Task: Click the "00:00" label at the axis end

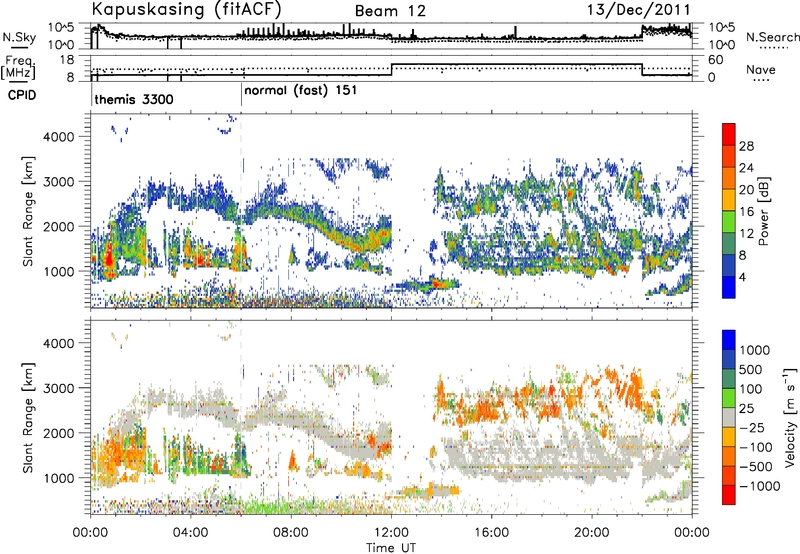Action: pos(692,533)
